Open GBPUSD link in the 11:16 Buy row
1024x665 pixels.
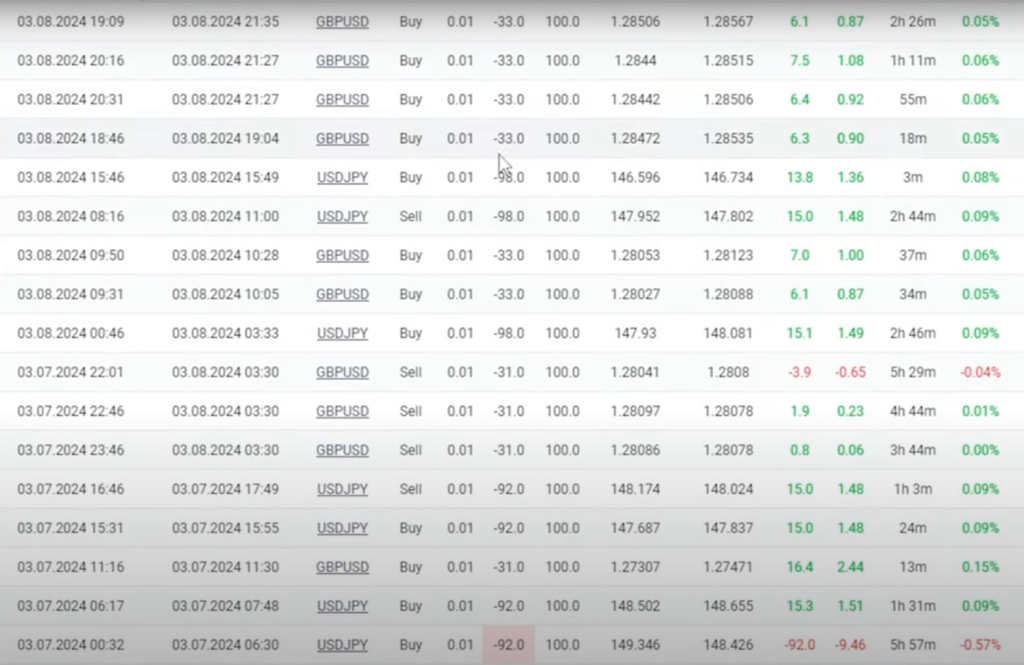coord(342,567)
